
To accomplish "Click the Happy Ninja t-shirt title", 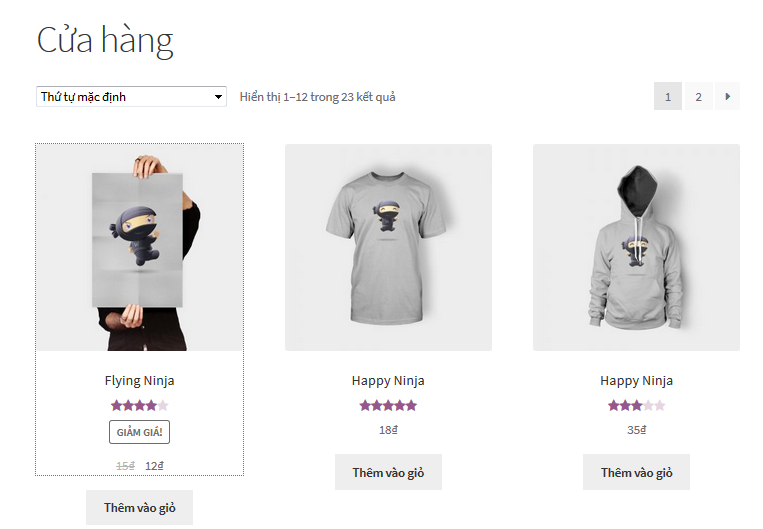I will point(388,380).
